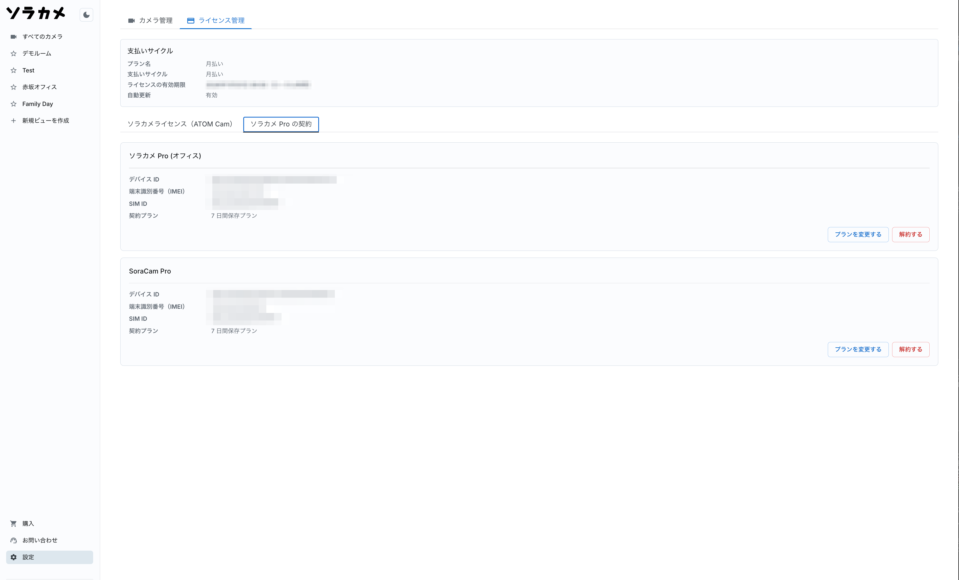Viewport: 959px width, 580px height.
Task: Click 解約する for ソラカメ Pro (オフィス)
Action: pos(911,234)
